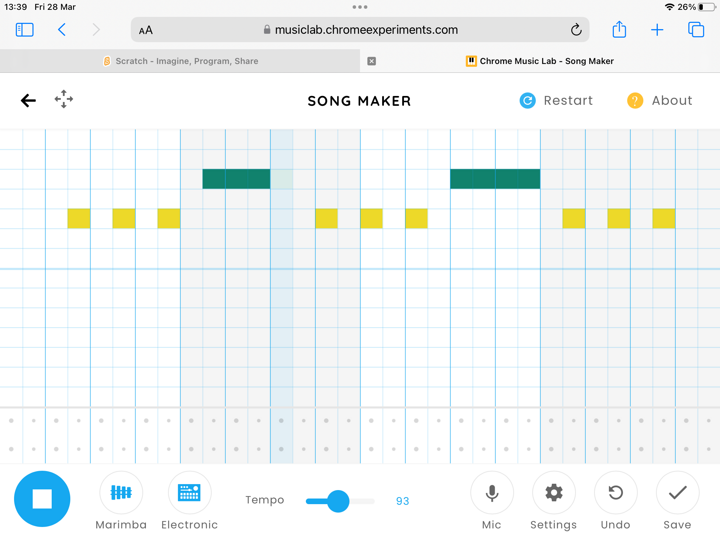This screenshot has height=540, width=720.
Task: Close the current tab with X
Action: pos(372,61)
